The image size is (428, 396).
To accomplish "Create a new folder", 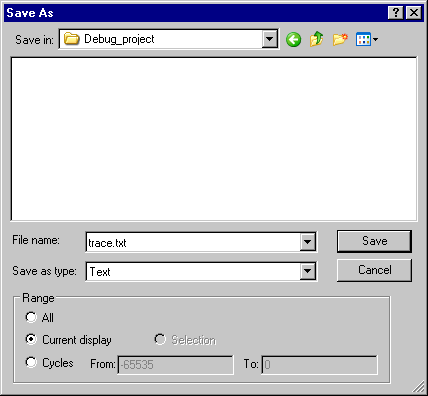I will point(340,39).
